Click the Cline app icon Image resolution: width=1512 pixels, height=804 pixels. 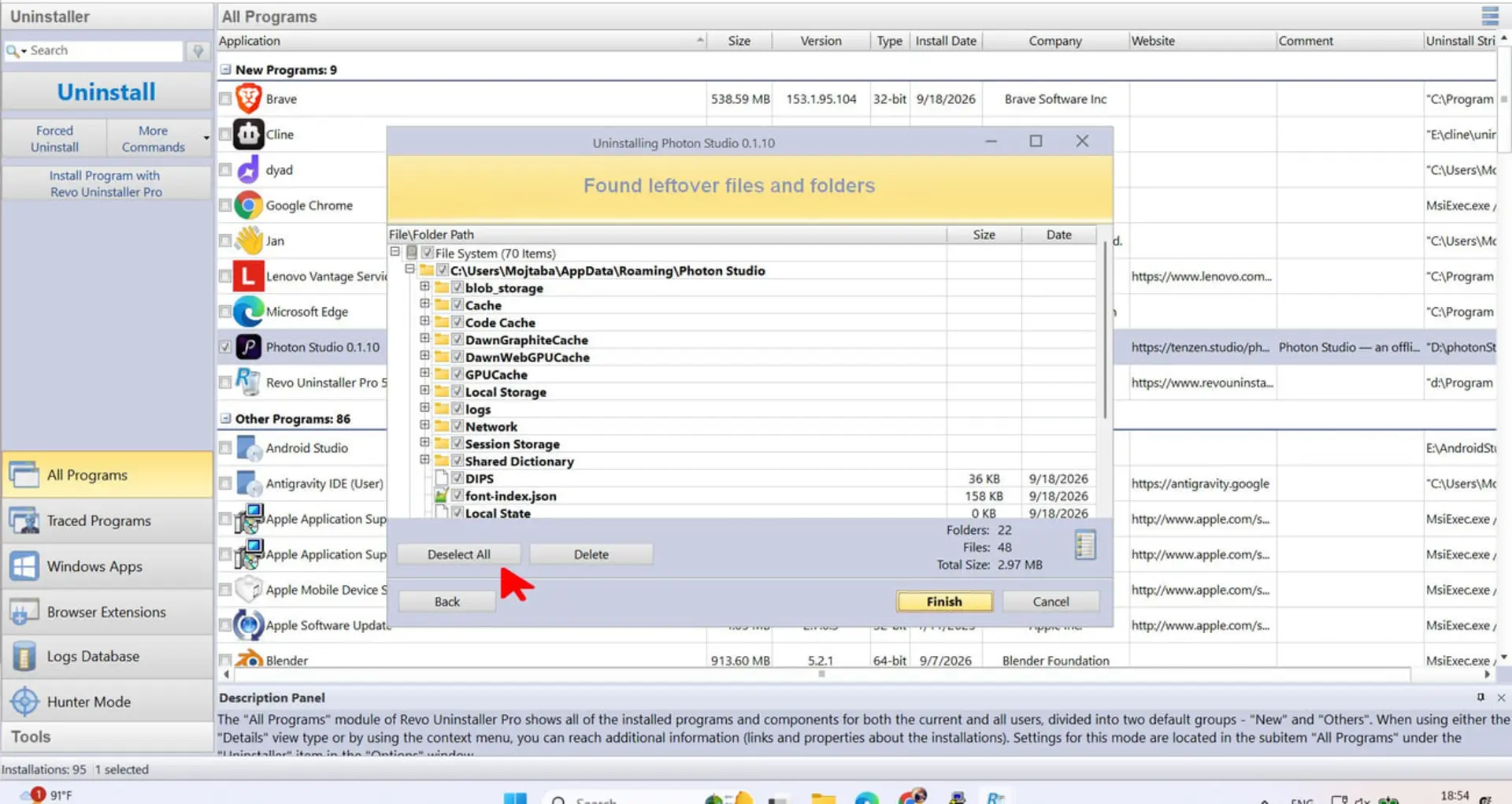coord(248,135)
